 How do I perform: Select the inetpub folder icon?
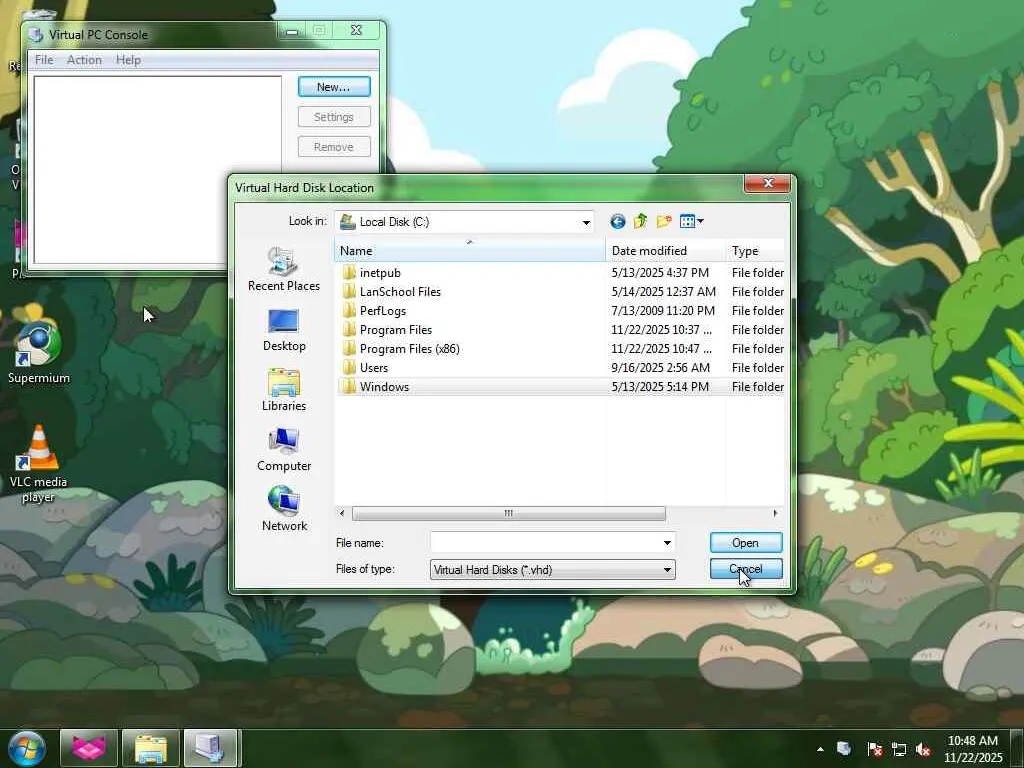[x=349, y=272]
